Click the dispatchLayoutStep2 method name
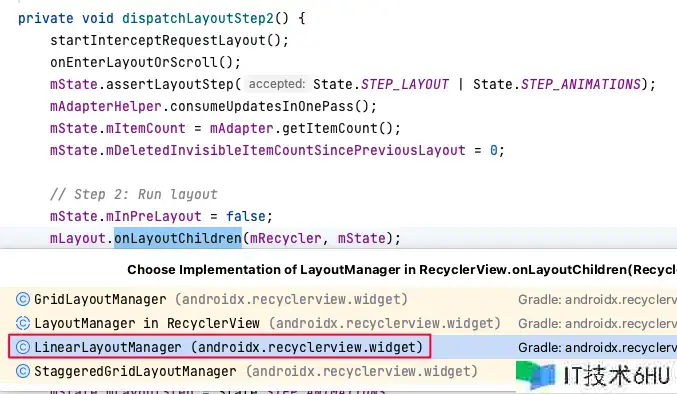Screen dimensions: 677x394 click(x=198, y=19)
